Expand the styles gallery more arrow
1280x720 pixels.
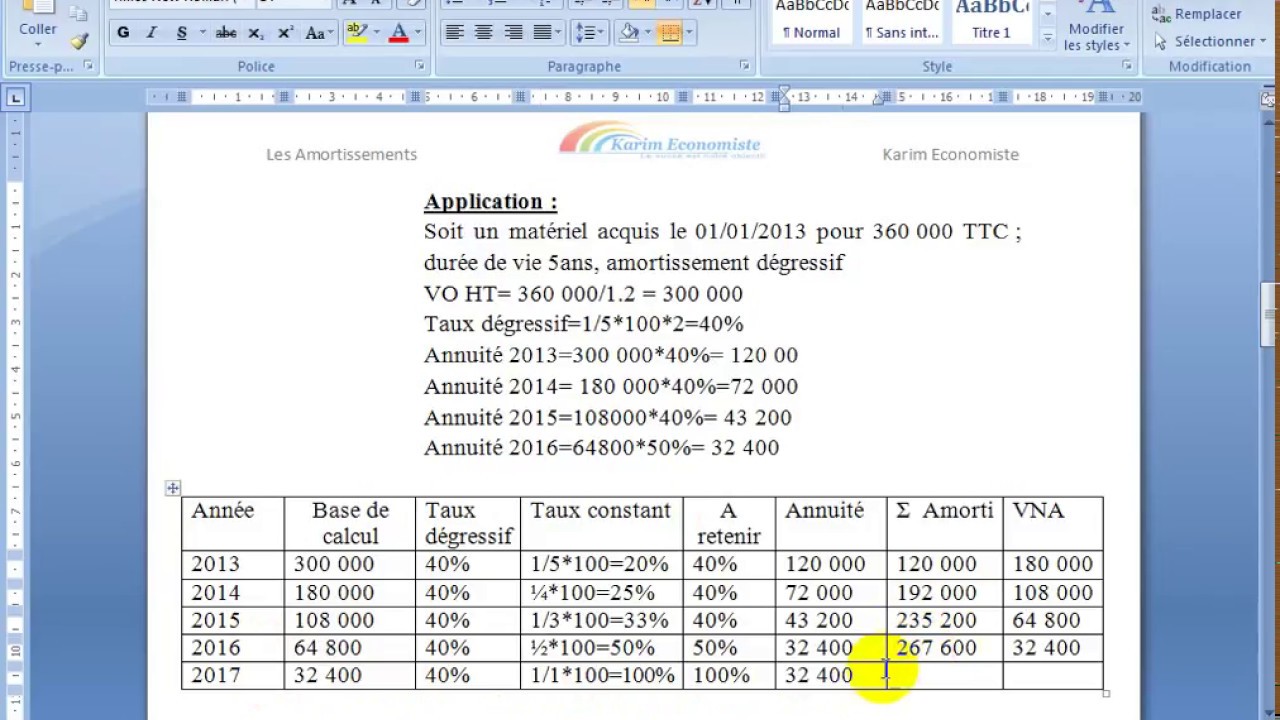1048,38
